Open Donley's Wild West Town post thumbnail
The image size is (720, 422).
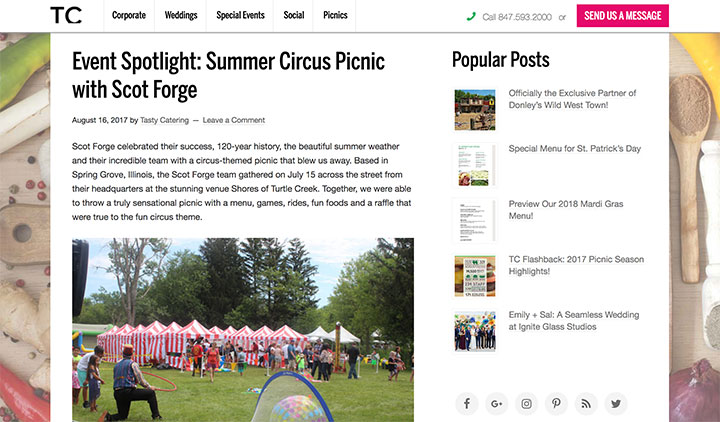coord(475,110)
